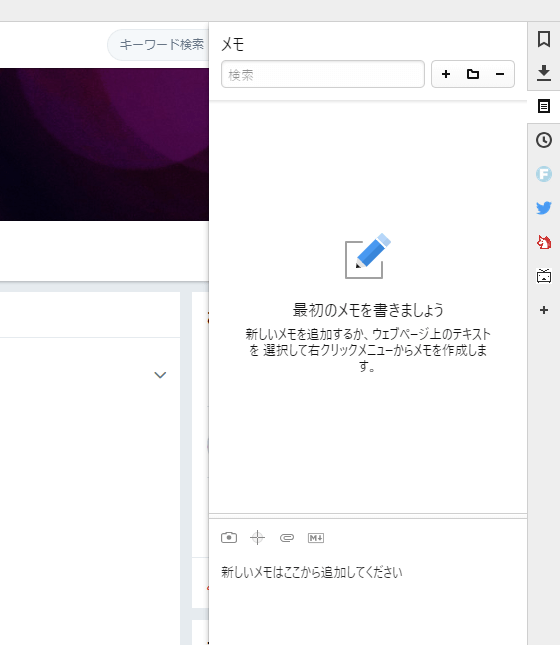Toggle Markdown view in the note editor

316,538
